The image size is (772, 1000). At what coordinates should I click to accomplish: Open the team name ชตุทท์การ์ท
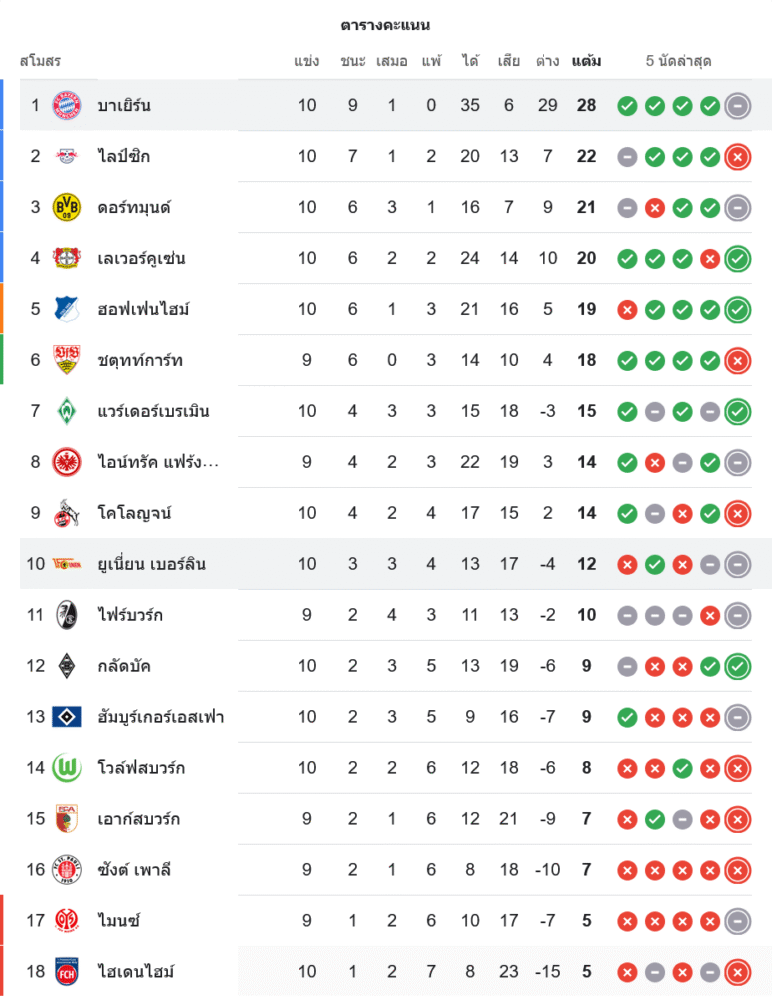coord(140,360)
